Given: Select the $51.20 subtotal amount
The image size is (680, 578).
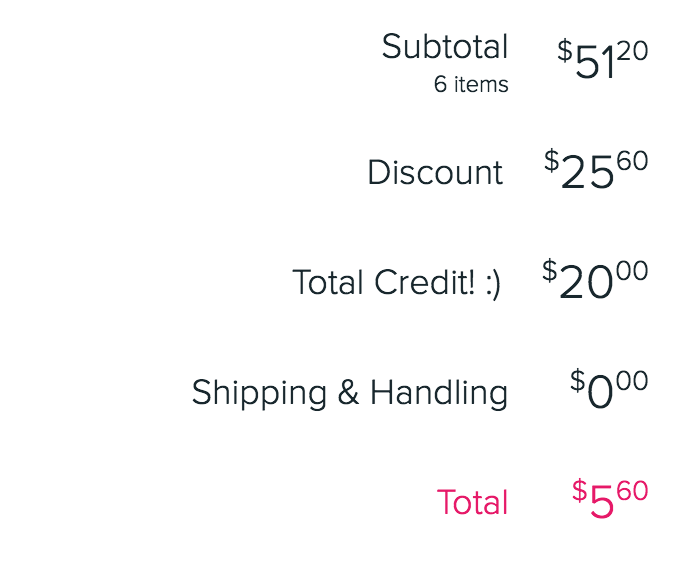Looking at the screenshot, I should (603, 59).
